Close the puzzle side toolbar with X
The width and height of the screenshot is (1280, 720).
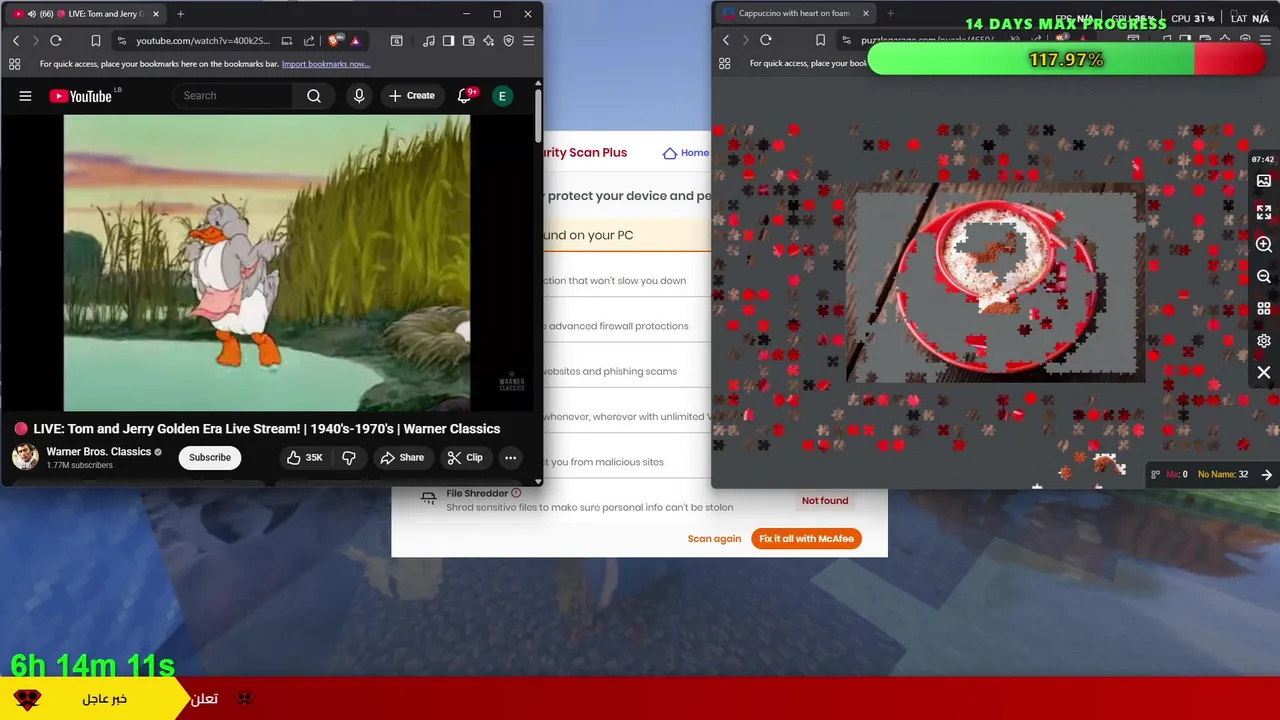coord(1264,373)
